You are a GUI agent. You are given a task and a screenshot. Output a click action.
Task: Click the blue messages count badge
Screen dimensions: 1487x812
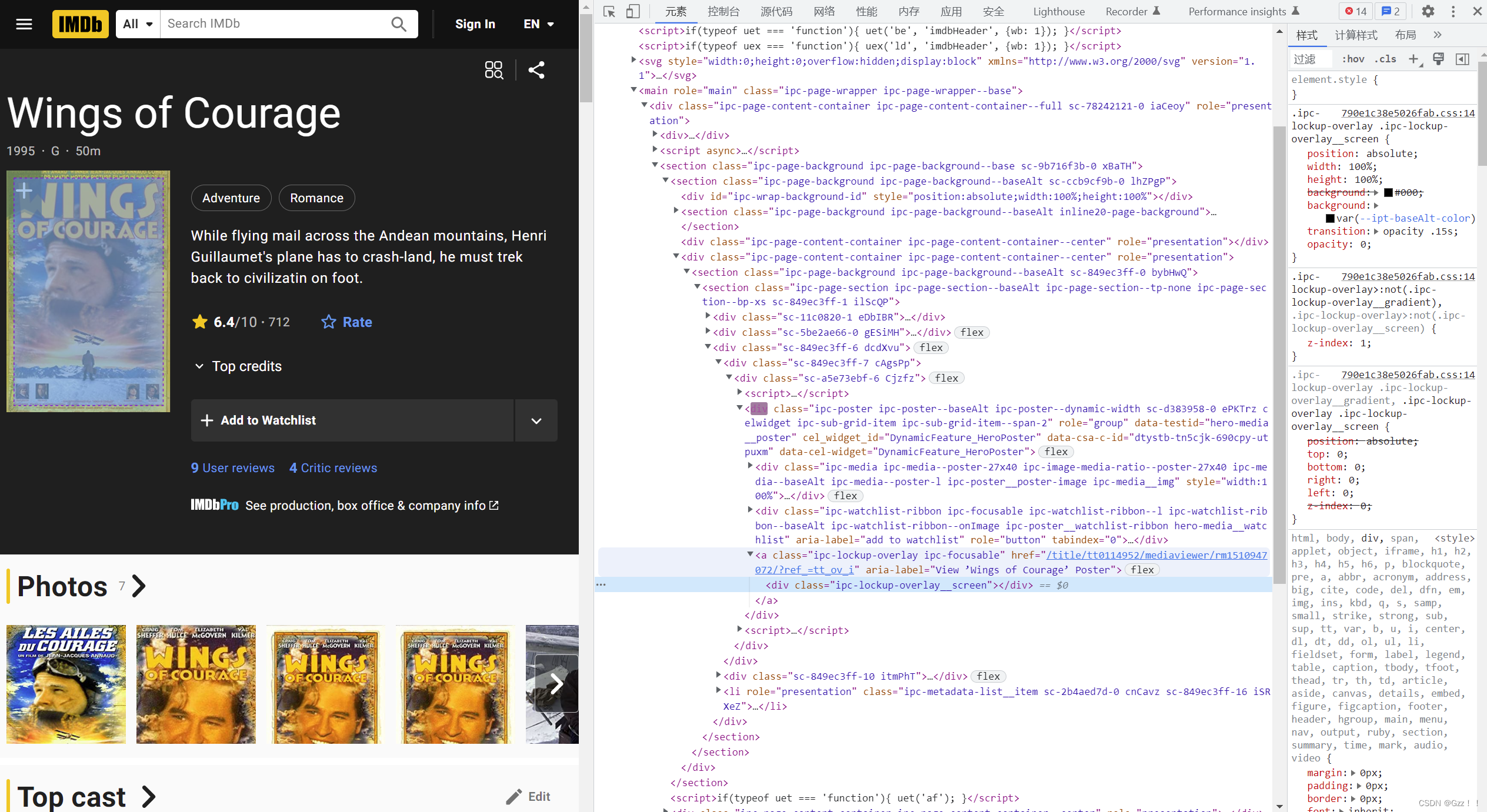point(1392,11)
